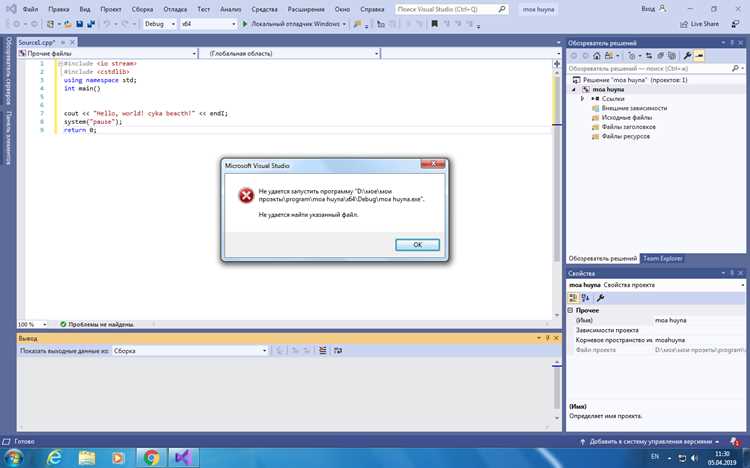Click OK in the error dialog

coord(417,245)
